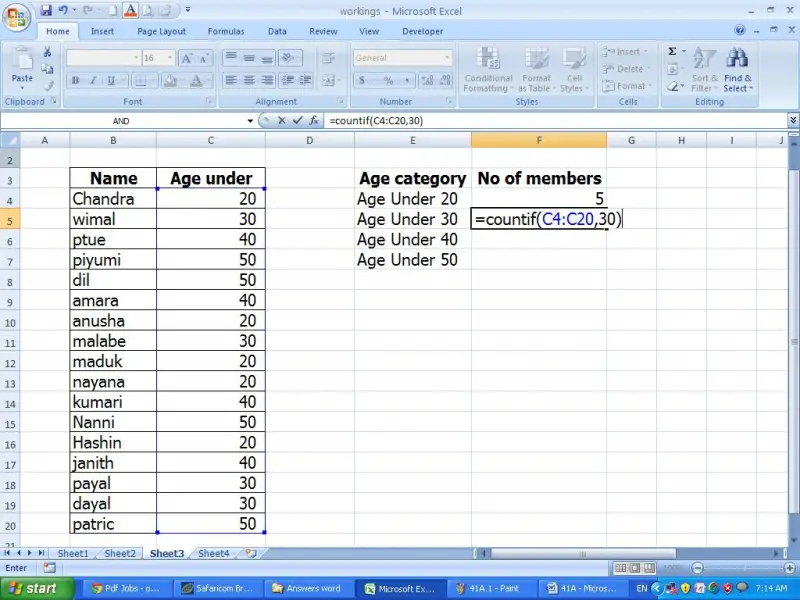Click the Decrease Decimal icon
The width and height of the screenshot is (800, 600).
[x=445, y=80]
